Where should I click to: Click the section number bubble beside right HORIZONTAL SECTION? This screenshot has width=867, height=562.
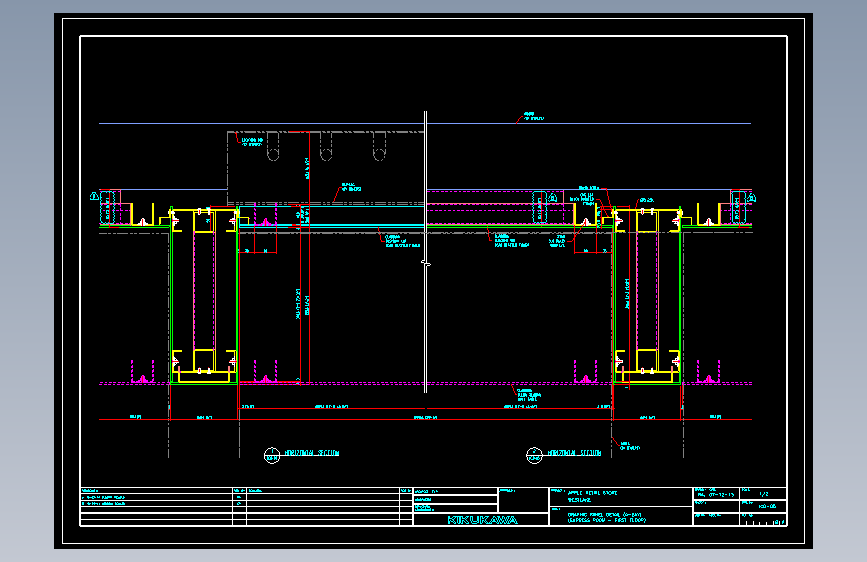click(x=534, y=455)
